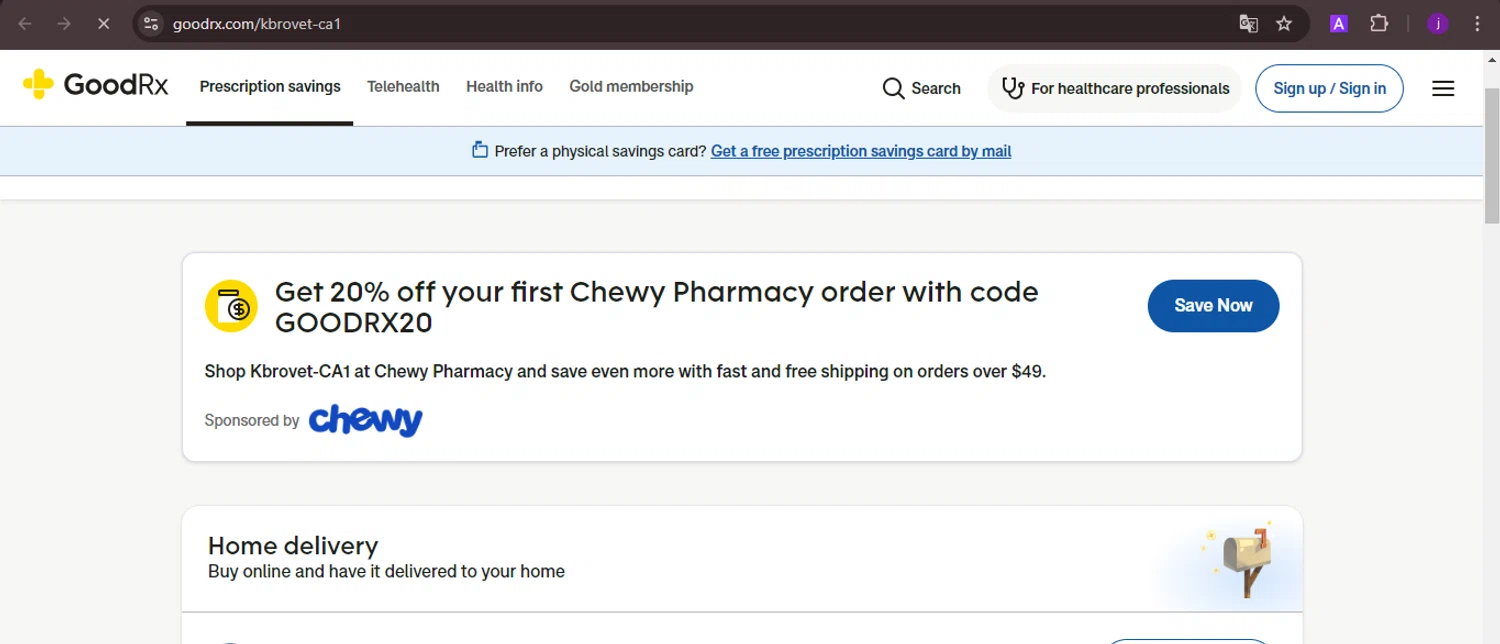Click For healthcare professionals button

point(1115,89)
